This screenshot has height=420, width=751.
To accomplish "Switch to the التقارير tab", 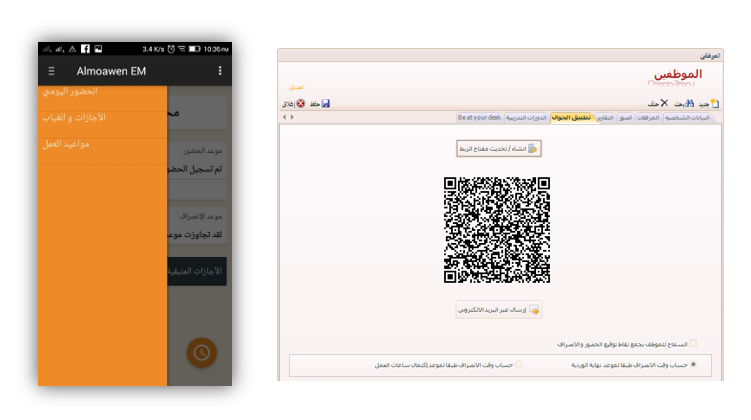I will point(605,118).
